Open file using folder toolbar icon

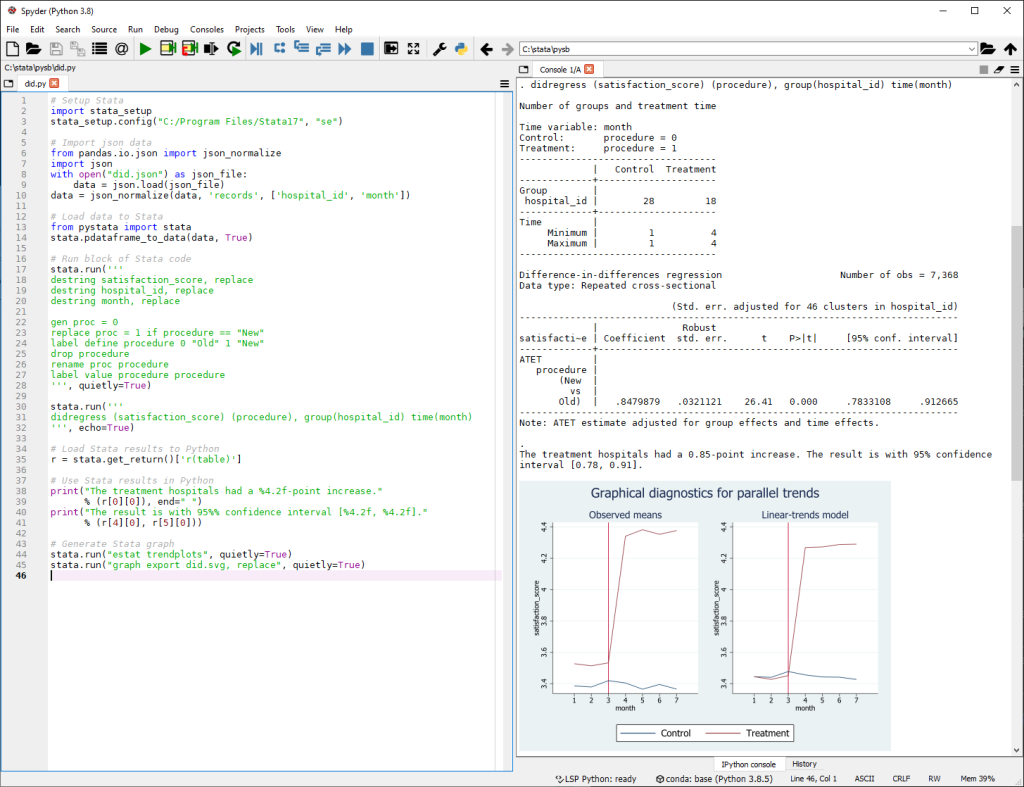point(33,49)
